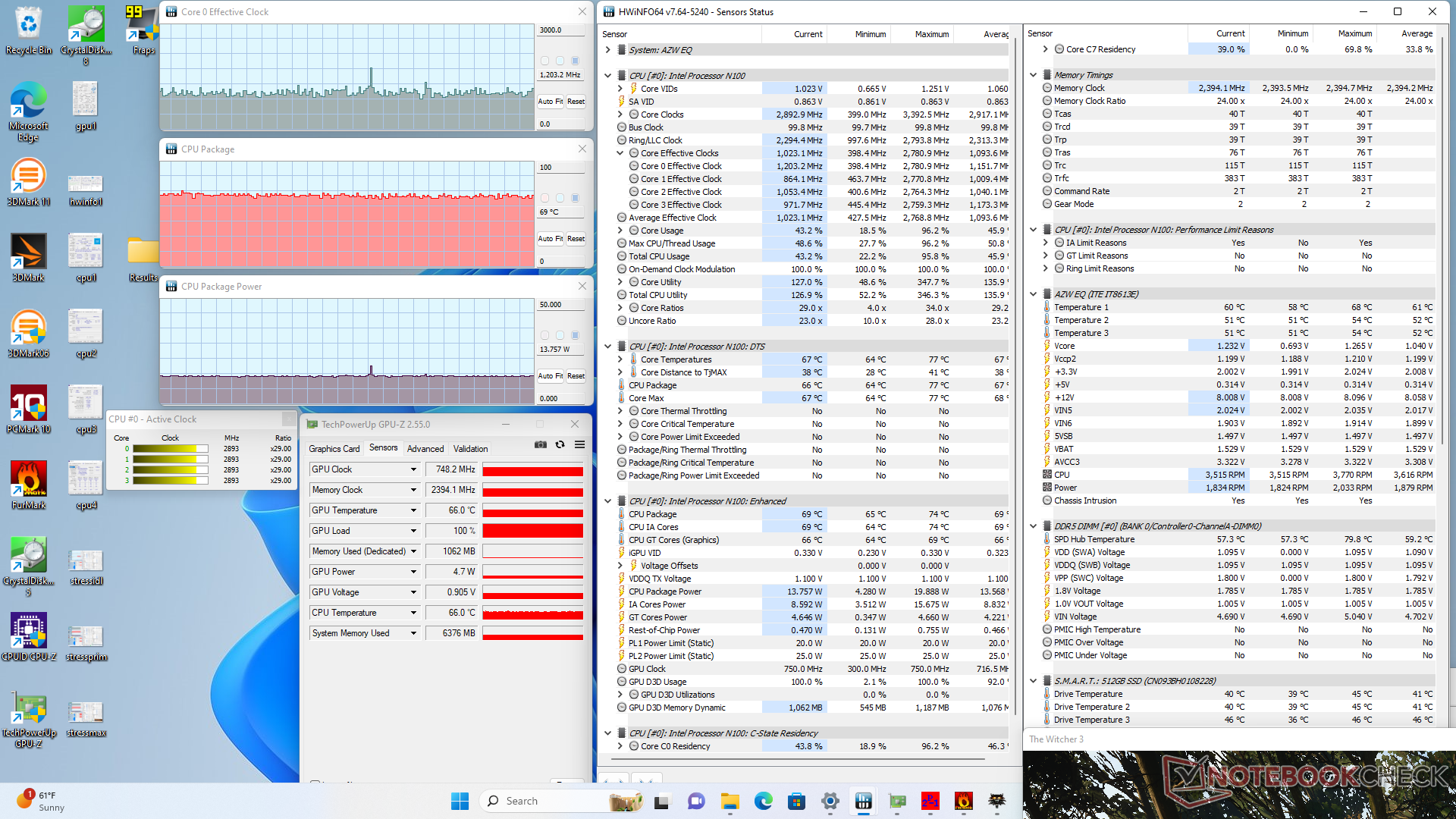Screen dimensions: 1456x819
Task: Open GPU-Z hamburger menu icon
Action: click(x=579, y=445)
